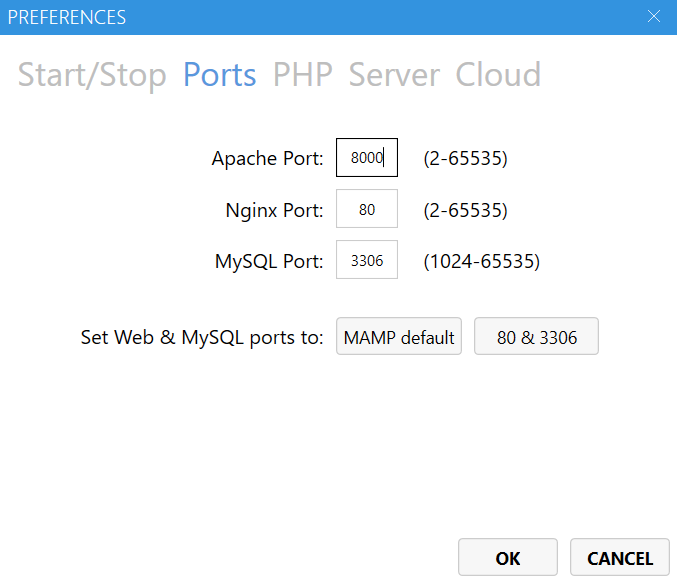Focus the Nginx Port field showing 80

pyautogui.click(x=366, y=210)
